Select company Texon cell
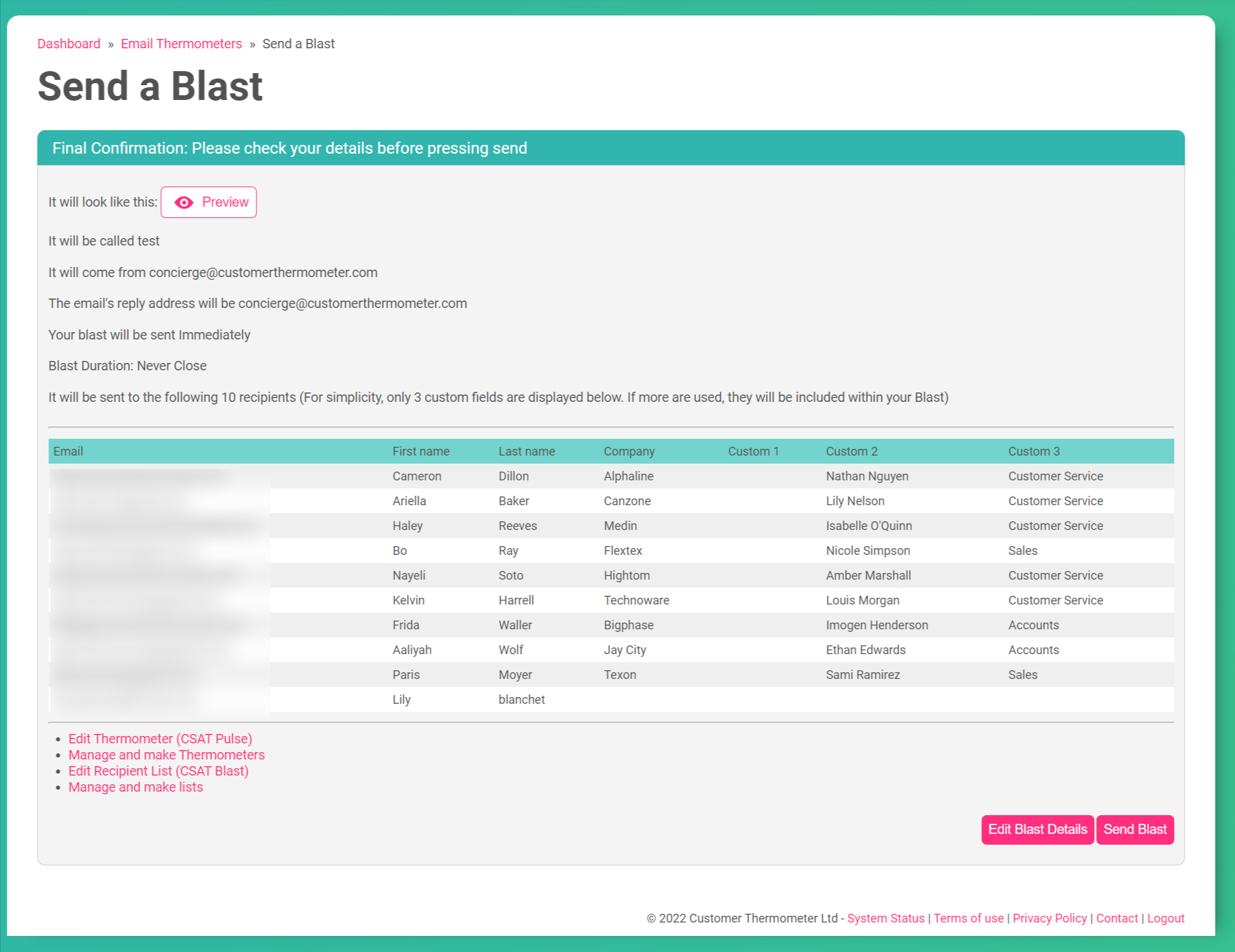Viewport: 1235px width, 952px height. click(620, 675)
